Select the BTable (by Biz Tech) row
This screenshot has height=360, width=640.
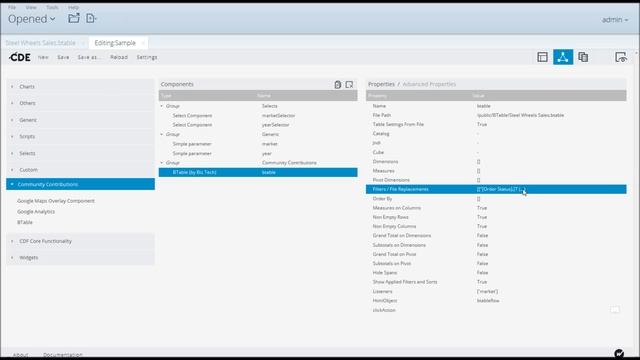[258, 172]
